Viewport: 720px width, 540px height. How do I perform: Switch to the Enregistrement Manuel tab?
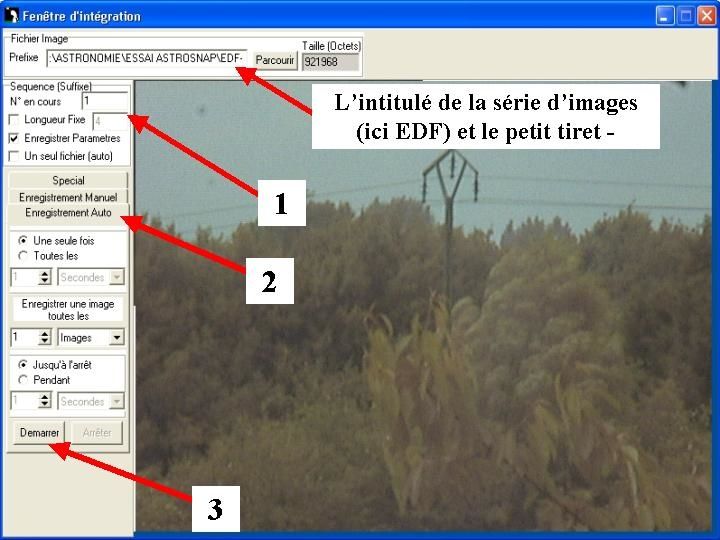pyautogui.click(x=68, y=197)
